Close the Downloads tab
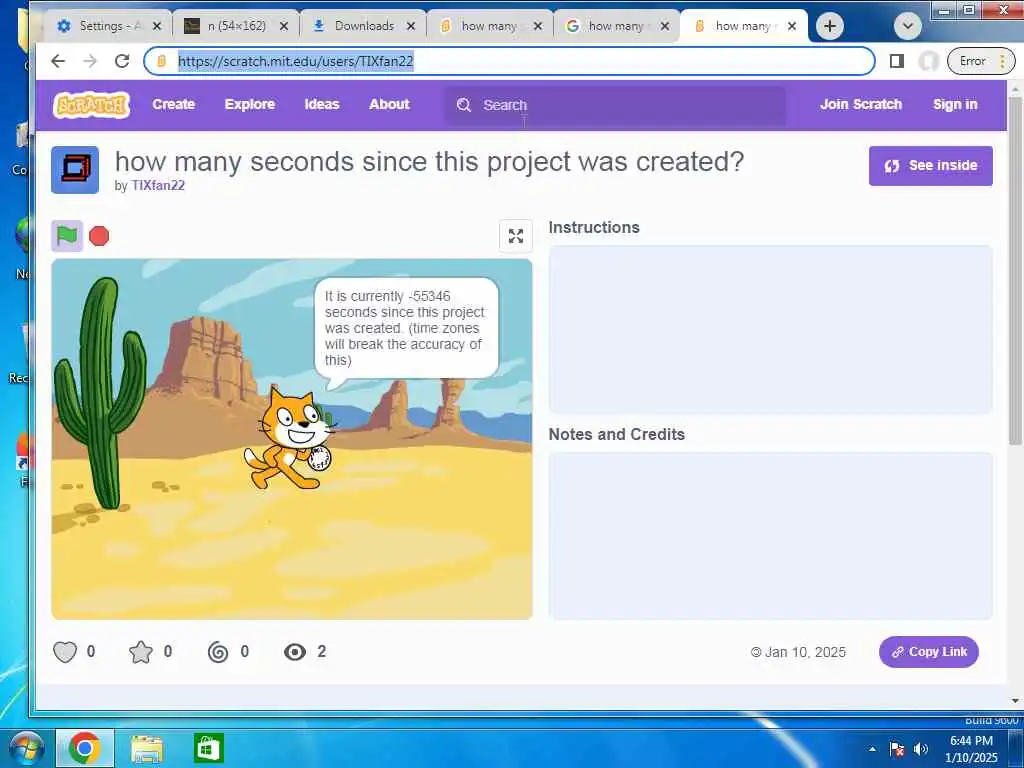This screenshot has width=1024, height=768. (x=411, y=26)
